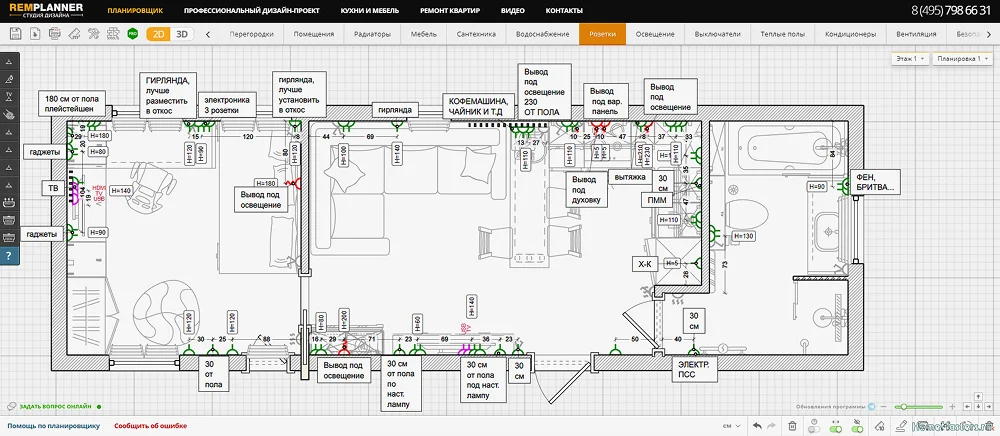Switch the view to 3D mode
This screenshot has width=1000, height=436.
[x=182, y=34]
